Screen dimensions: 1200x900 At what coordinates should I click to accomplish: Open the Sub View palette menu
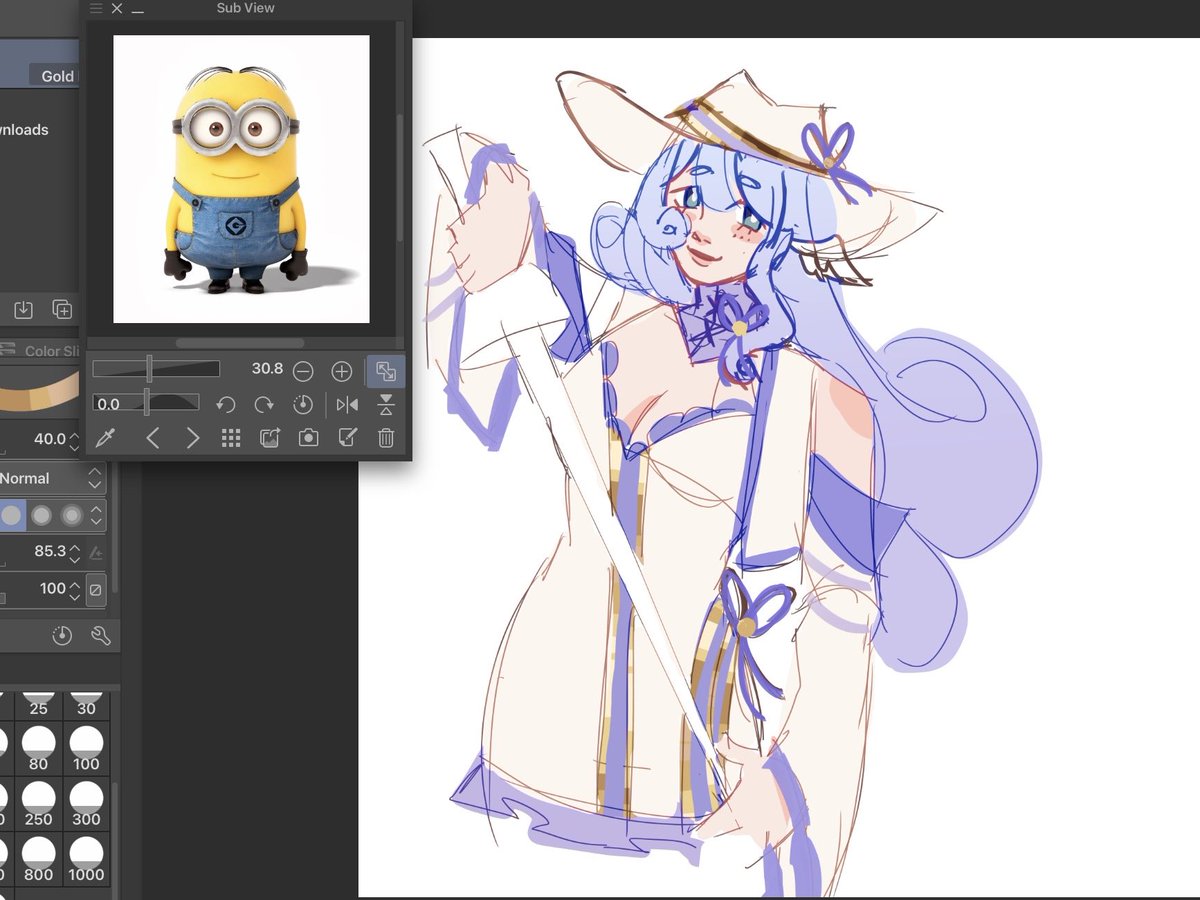(x=96, y=8)
